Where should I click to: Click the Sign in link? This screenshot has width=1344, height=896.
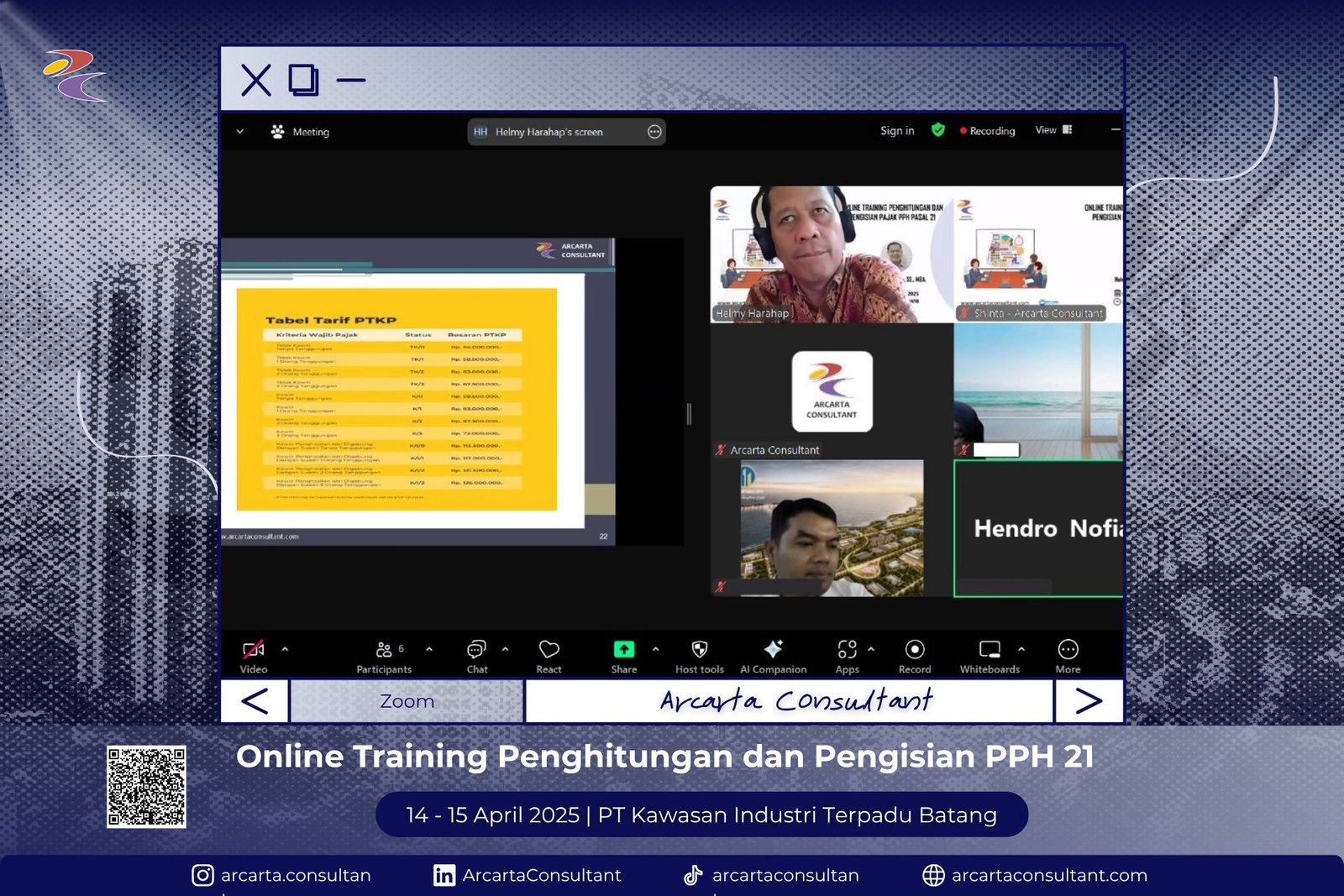(897, 131)
